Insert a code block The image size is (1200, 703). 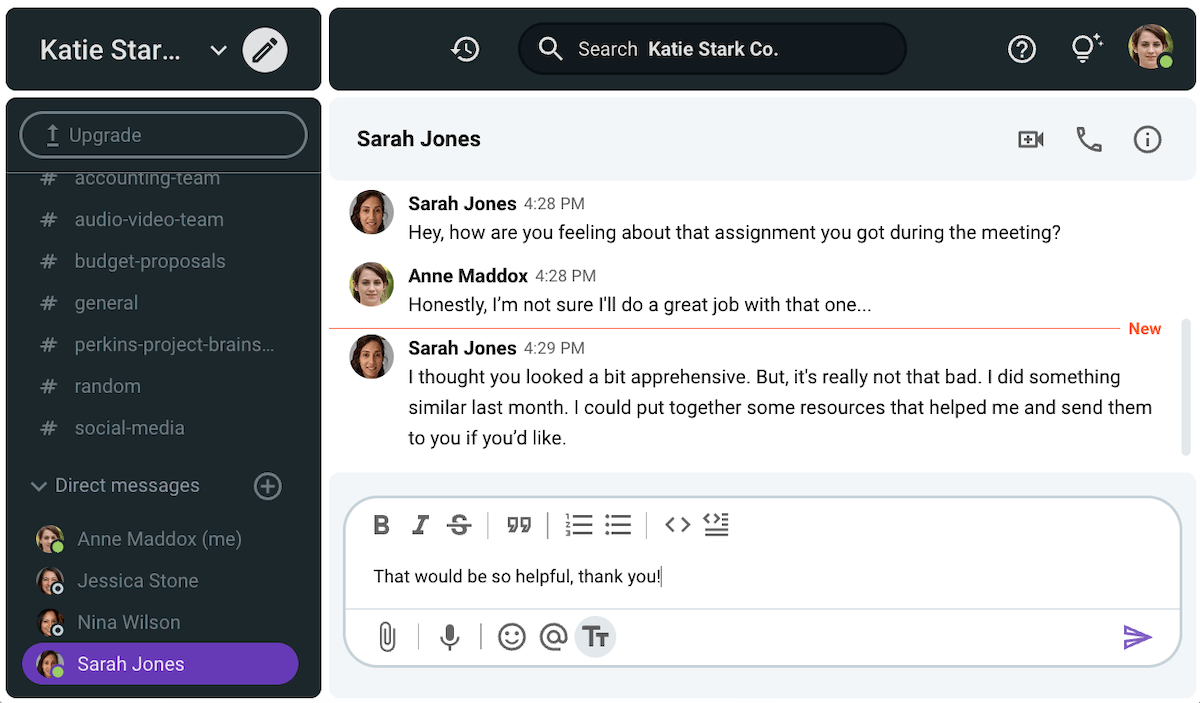(x=716, y=525)
